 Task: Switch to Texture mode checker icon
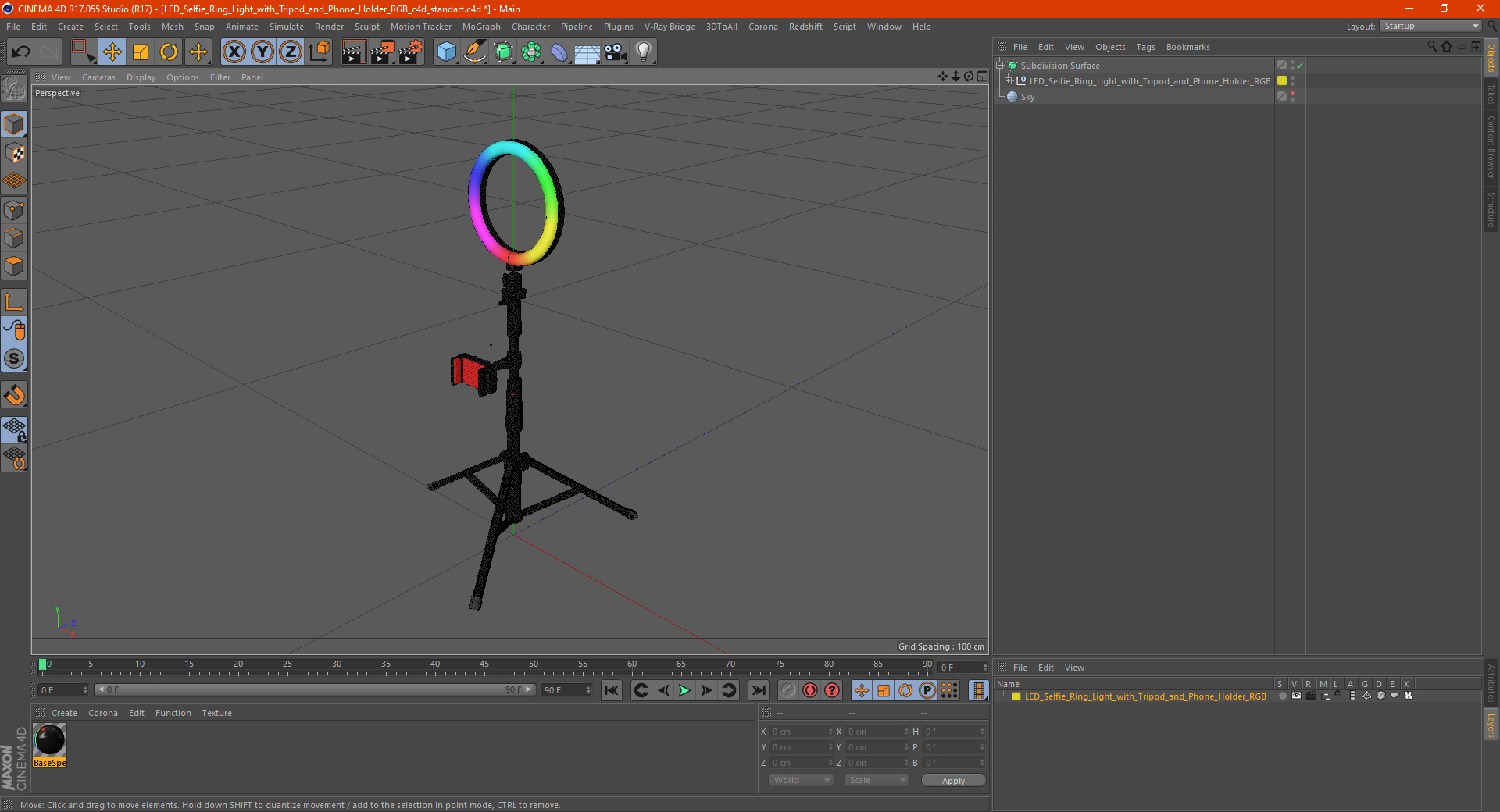(x=14, y=153)
